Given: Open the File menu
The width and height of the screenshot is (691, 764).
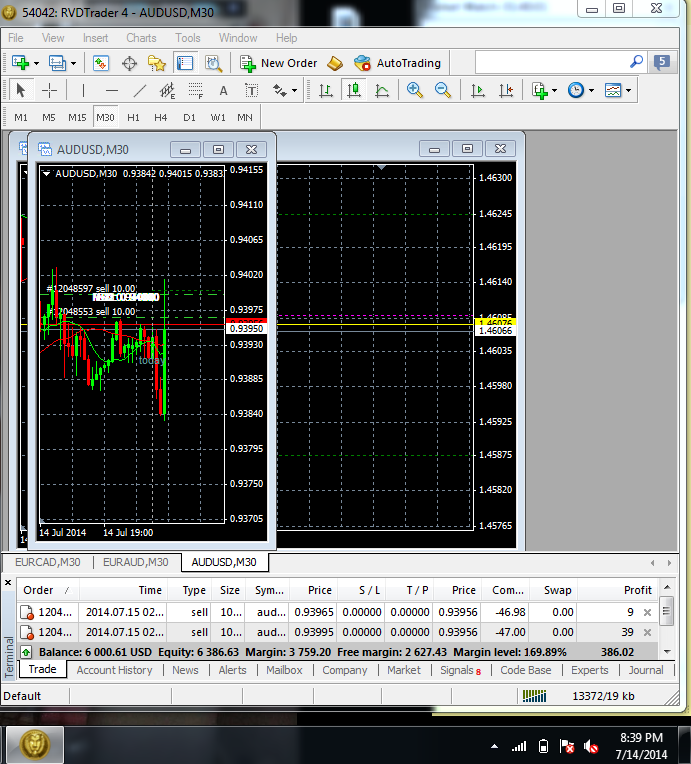Looking at the screenshot, I should point(16,38).
